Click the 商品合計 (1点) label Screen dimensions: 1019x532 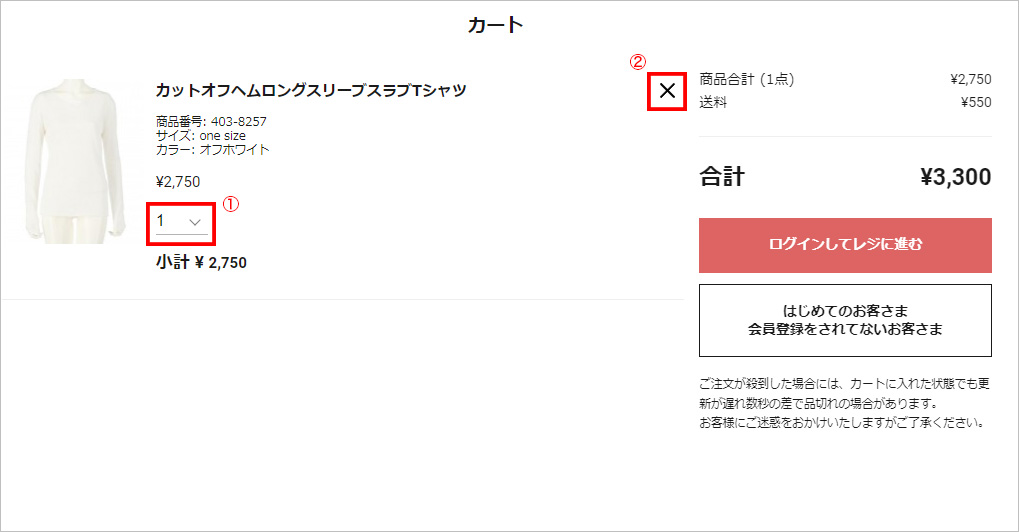(747, 79)
